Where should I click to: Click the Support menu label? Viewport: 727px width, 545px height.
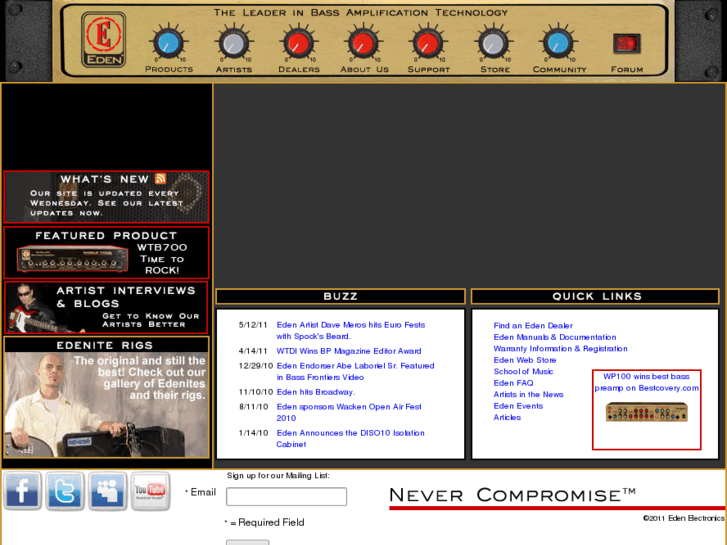pyautogui.click(x=428, y=69)
